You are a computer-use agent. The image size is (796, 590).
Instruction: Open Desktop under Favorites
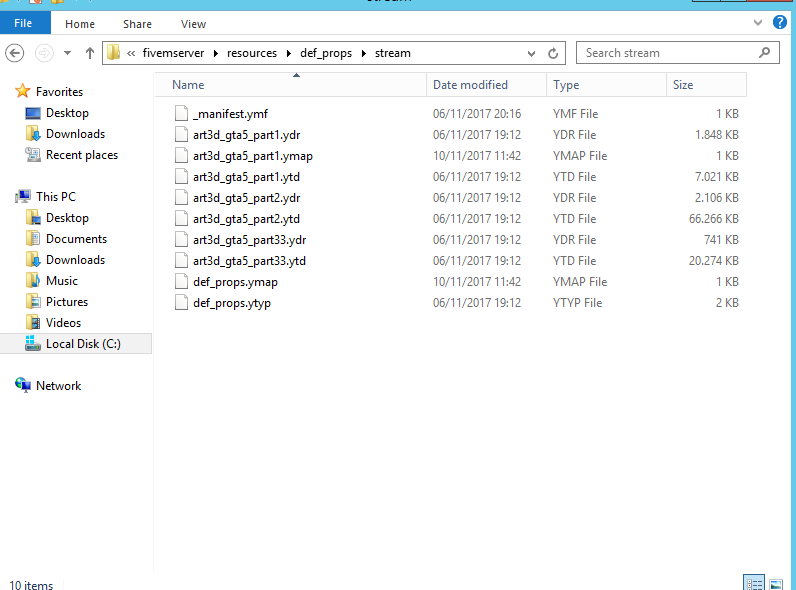click(67, 113)
